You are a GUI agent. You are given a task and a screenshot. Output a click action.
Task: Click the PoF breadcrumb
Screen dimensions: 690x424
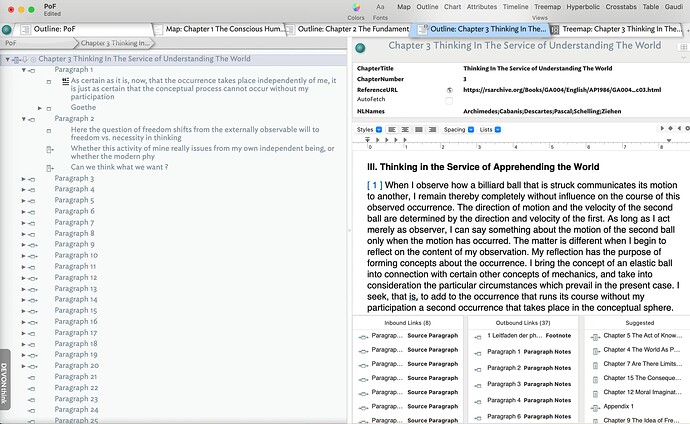[x=11, y=43]
